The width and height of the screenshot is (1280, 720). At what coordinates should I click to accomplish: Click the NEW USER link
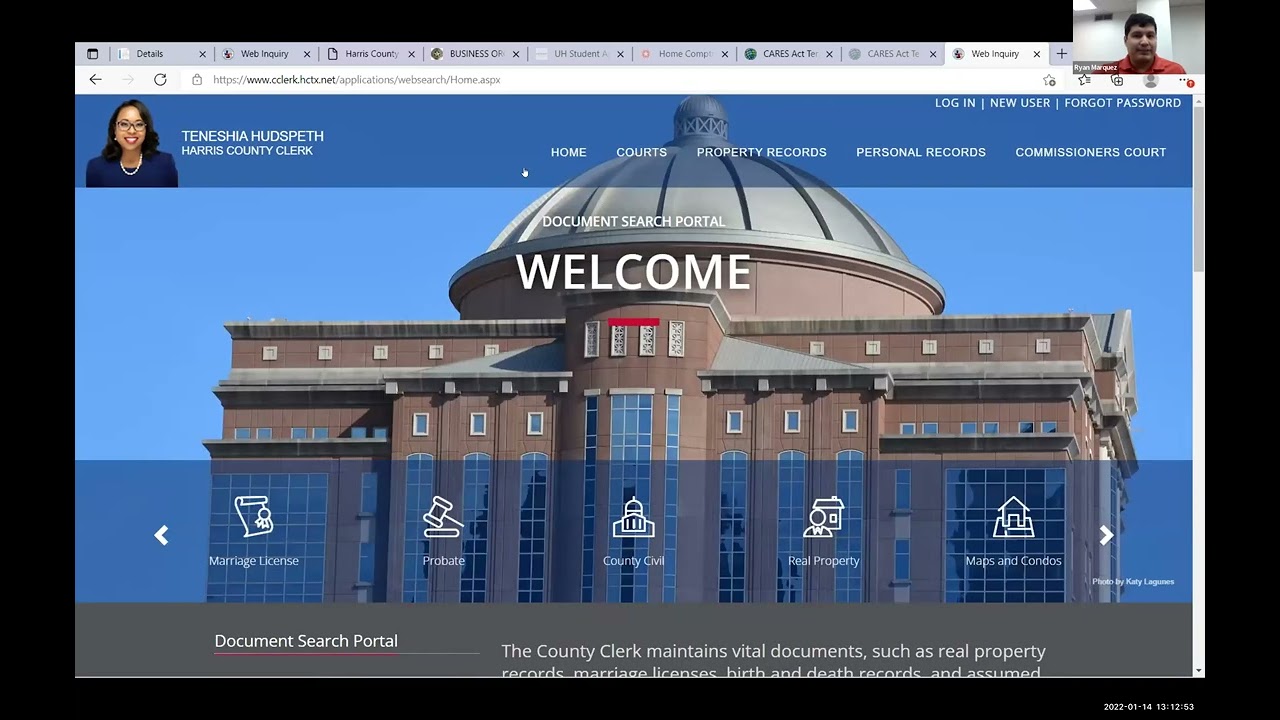1020,103
